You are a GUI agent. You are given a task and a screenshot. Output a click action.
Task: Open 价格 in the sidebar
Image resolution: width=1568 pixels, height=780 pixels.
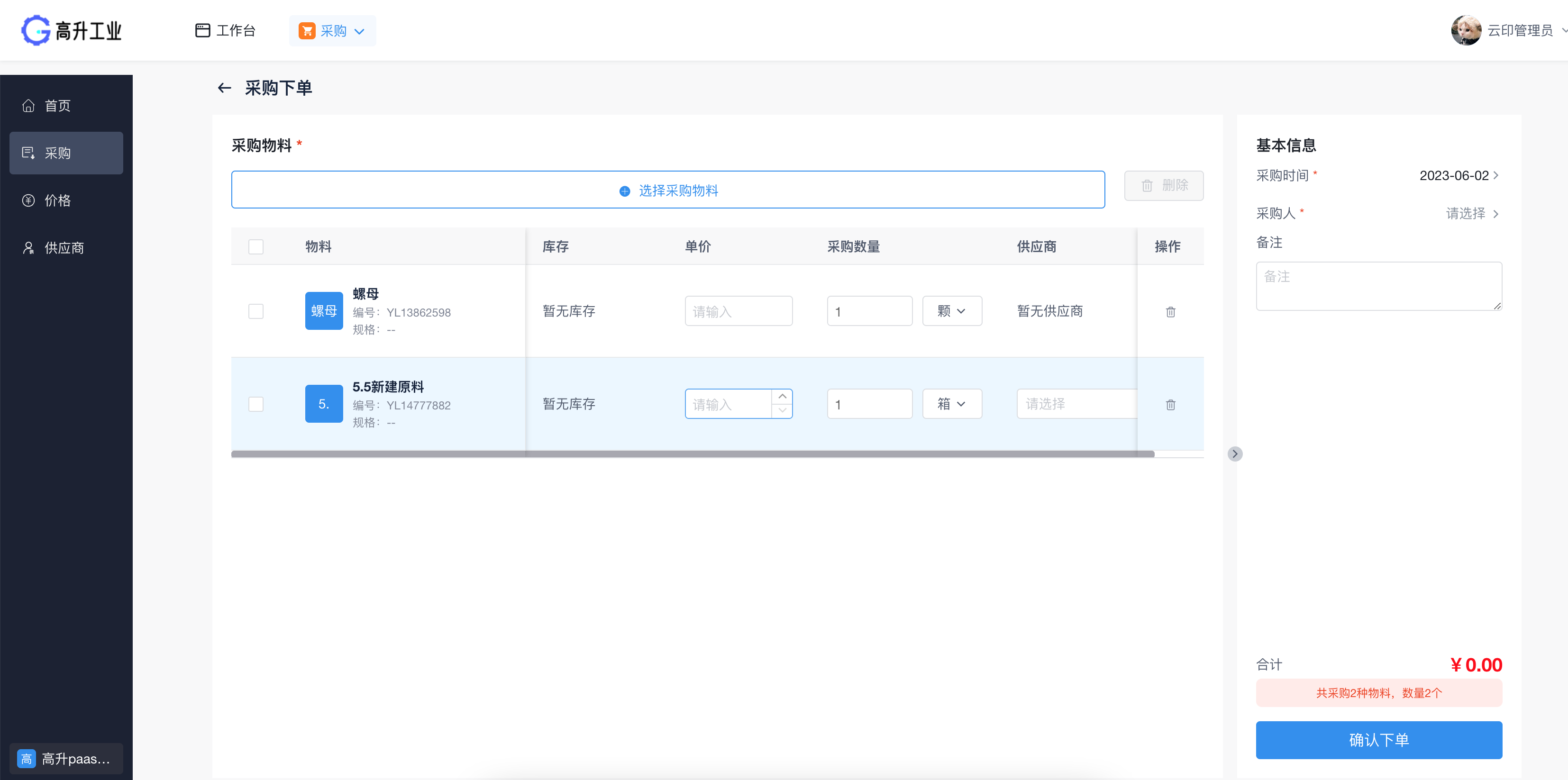[x=66, y=201]
